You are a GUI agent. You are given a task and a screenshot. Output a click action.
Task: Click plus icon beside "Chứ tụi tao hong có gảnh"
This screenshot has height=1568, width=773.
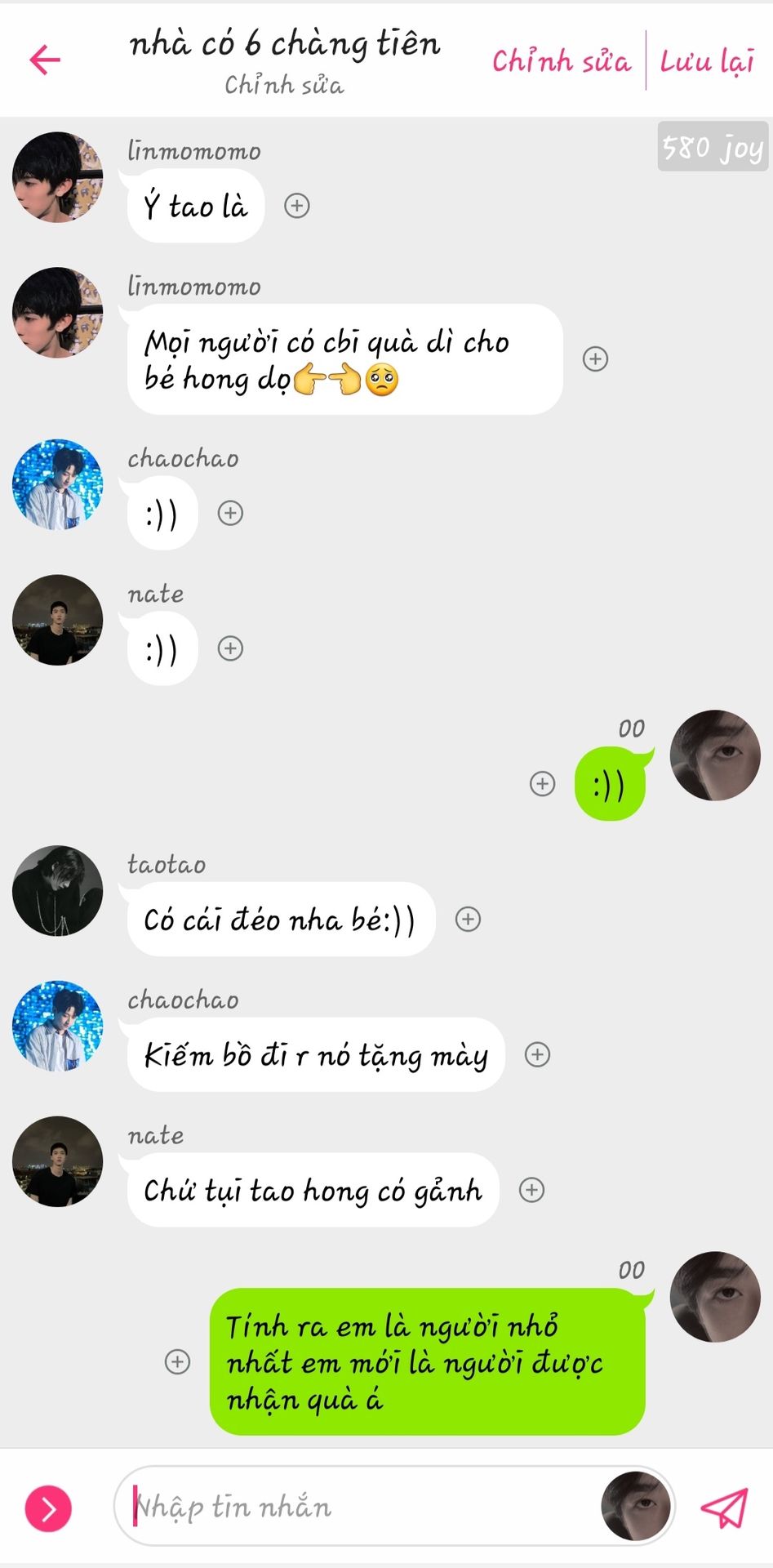click(531, 1190)
